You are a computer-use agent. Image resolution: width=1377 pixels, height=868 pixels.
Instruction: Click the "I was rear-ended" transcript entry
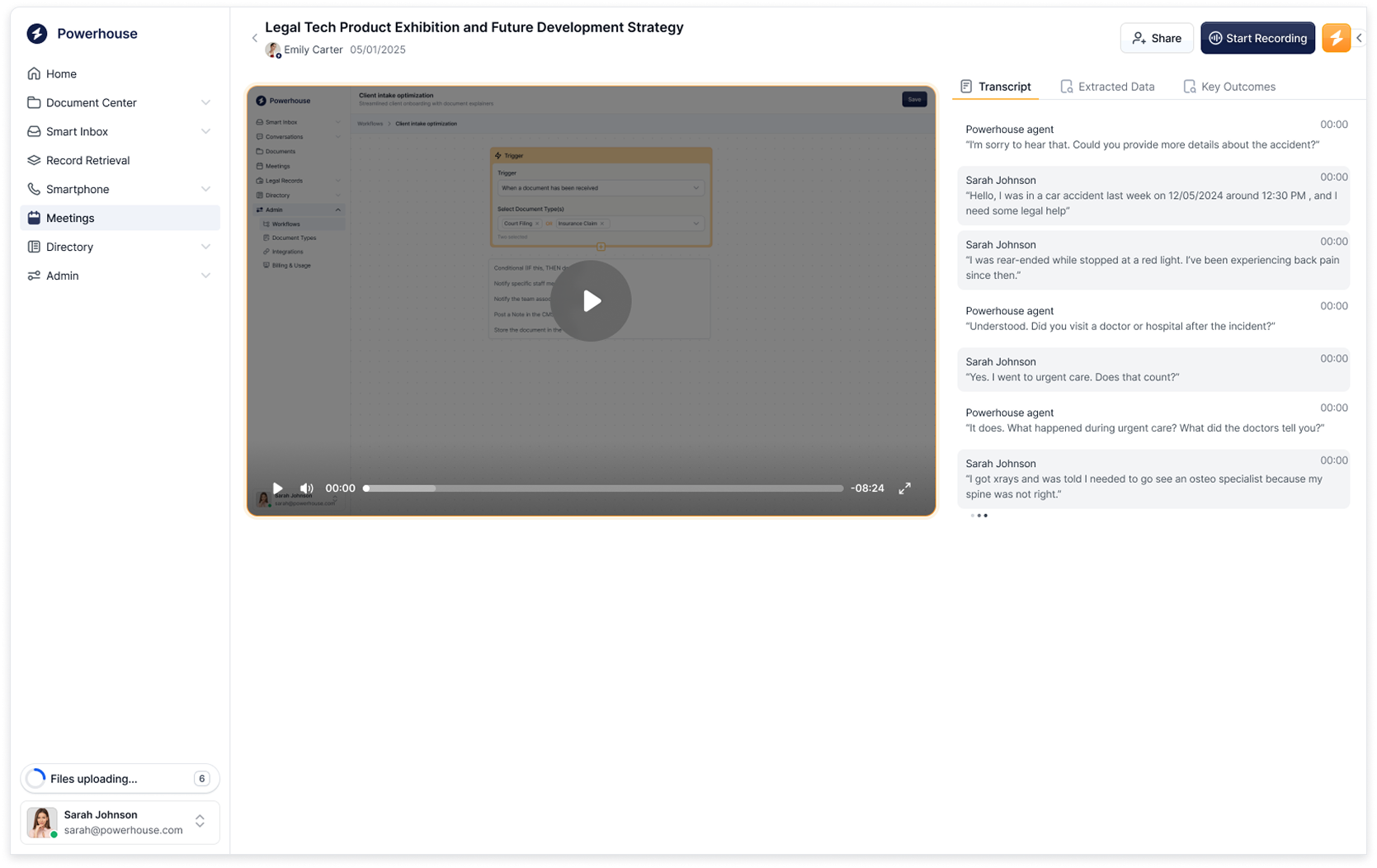[x=1153, y=260]
